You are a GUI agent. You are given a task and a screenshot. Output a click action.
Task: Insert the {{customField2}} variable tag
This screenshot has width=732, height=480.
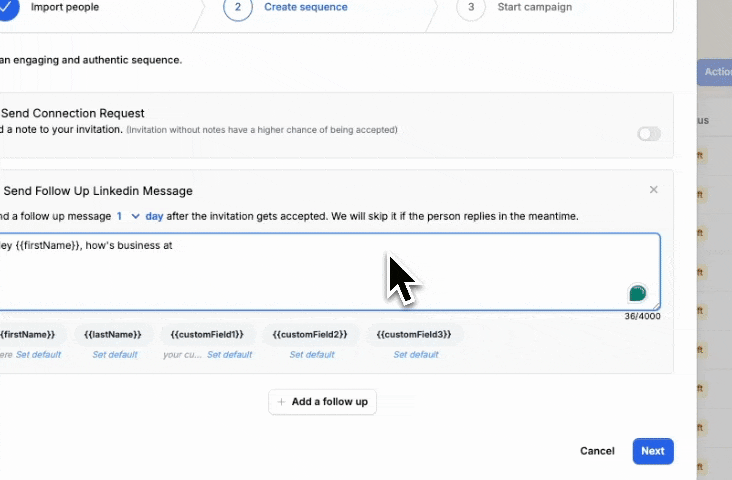pyautogui.click(x=310, y=334)
